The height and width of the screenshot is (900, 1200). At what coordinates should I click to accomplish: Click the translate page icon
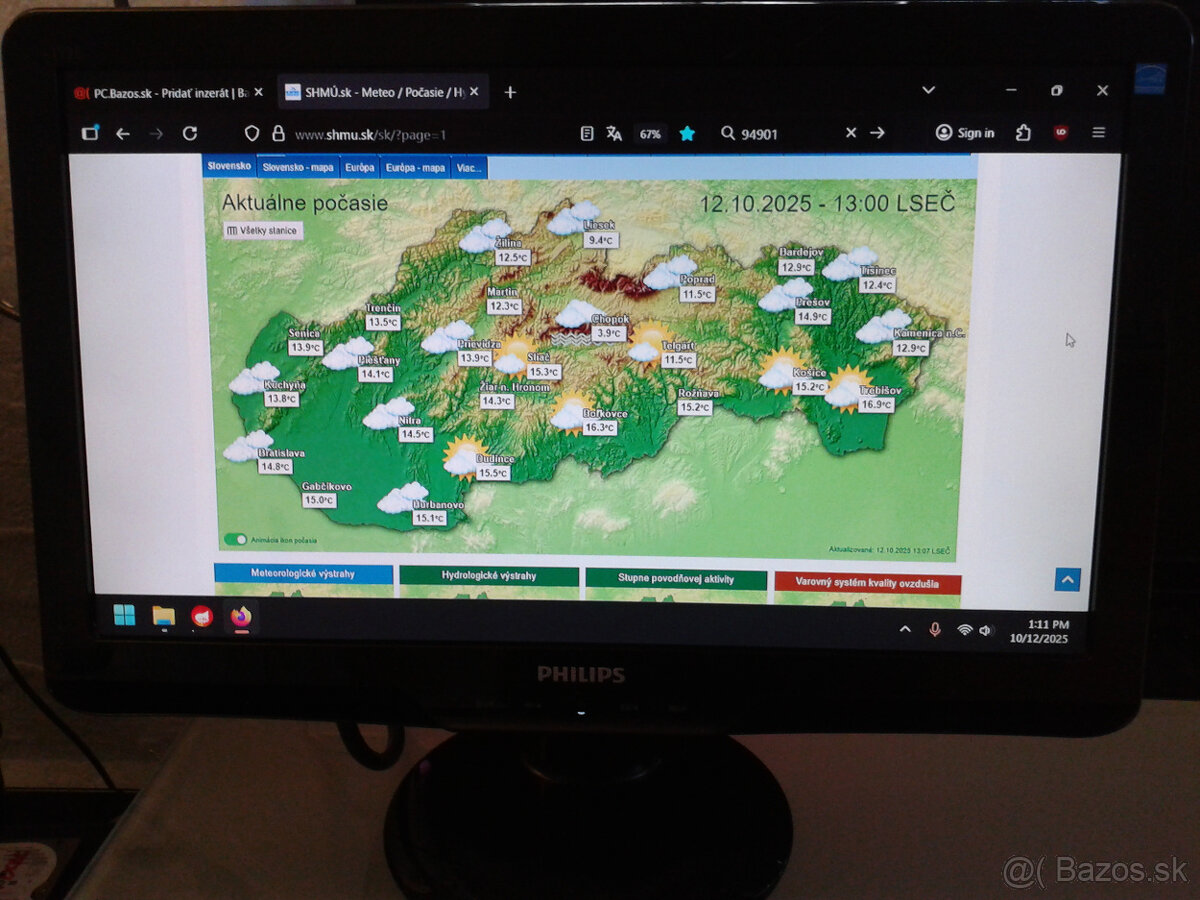[x=614, y=133]
